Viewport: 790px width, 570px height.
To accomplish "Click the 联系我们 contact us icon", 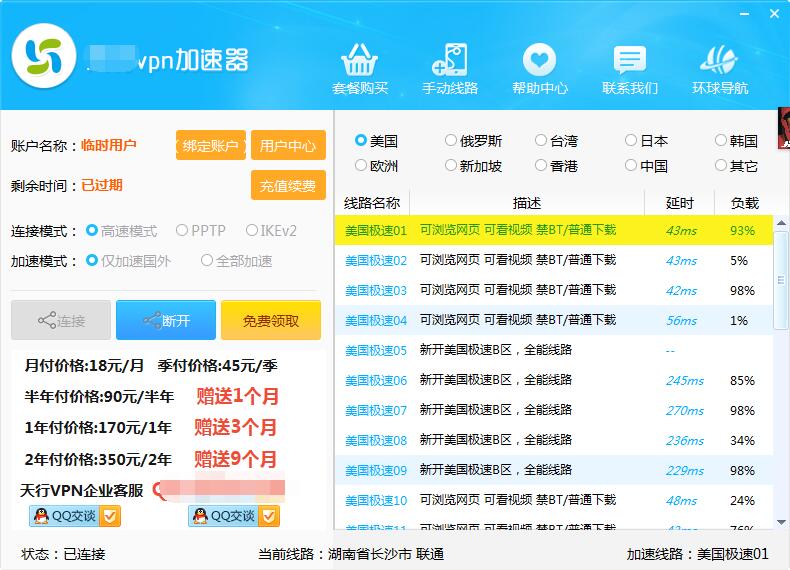I will (630, 68).
